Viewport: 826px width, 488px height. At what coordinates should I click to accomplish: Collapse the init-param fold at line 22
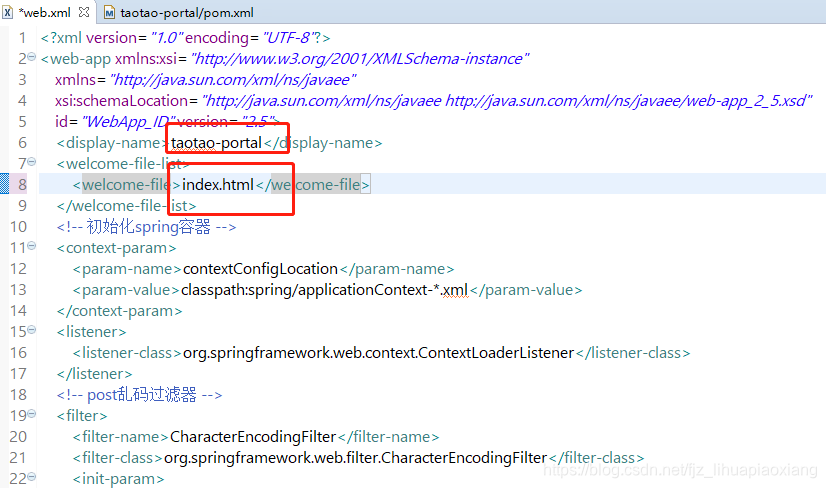pyautogui.click(x=32, y=477)
